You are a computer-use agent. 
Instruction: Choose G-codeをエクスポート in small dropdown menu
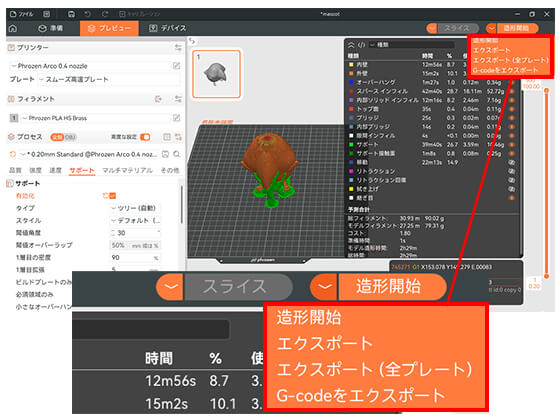click(505, 70)
